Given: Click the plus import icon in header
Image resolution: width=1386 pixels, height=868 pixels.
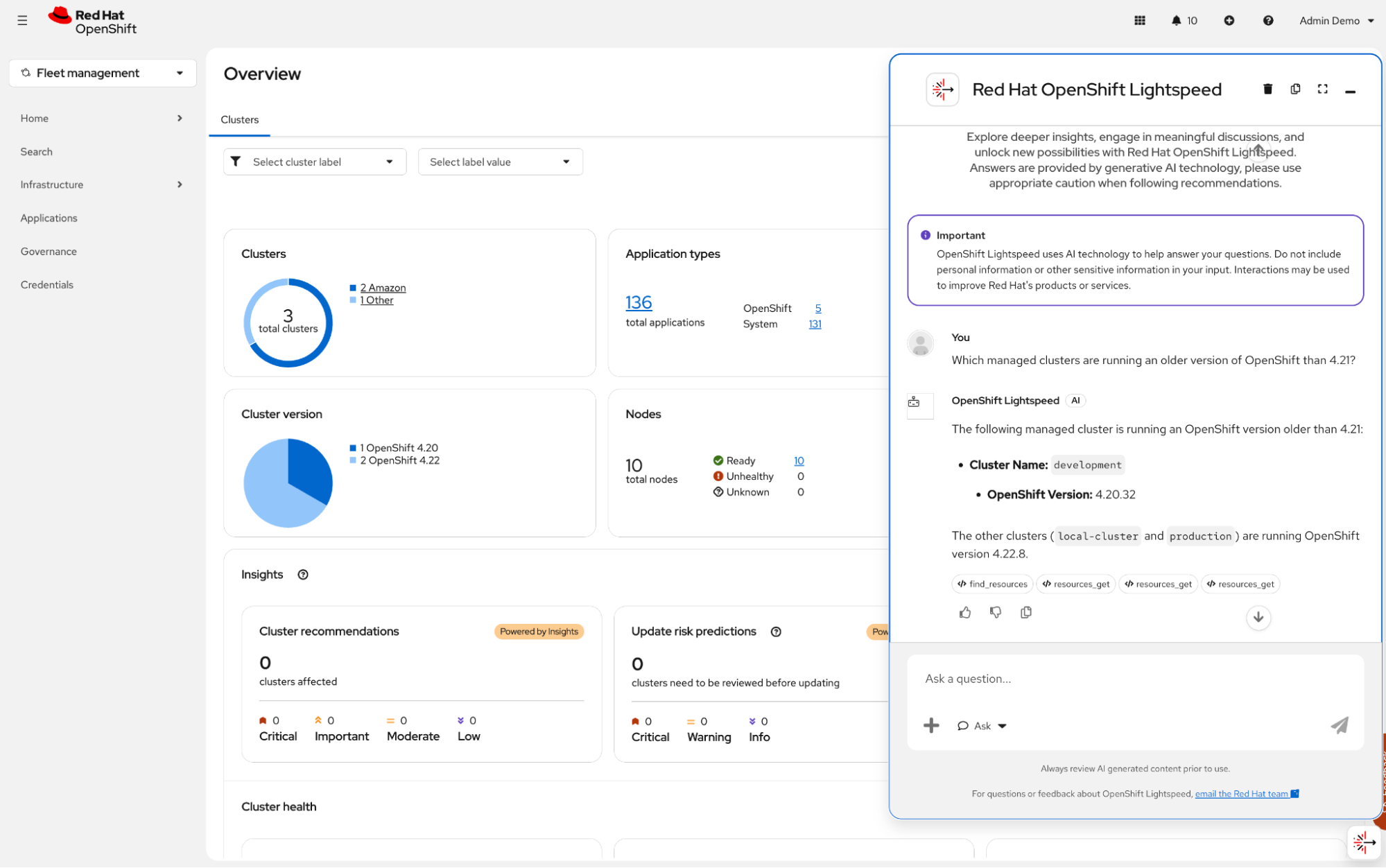Looking at the screenshot, I should pos(1229,21).
